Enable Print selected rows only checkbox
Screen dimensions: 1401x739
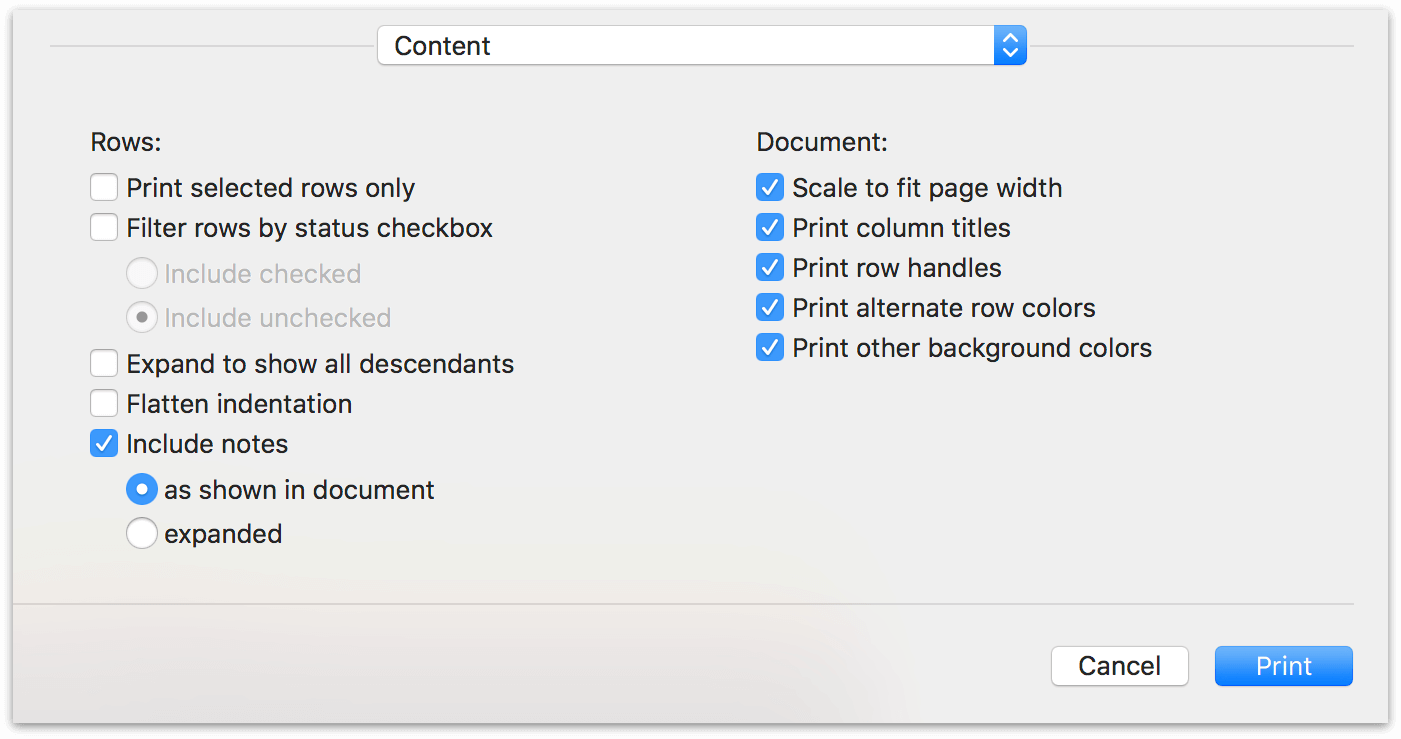(104, 188)
